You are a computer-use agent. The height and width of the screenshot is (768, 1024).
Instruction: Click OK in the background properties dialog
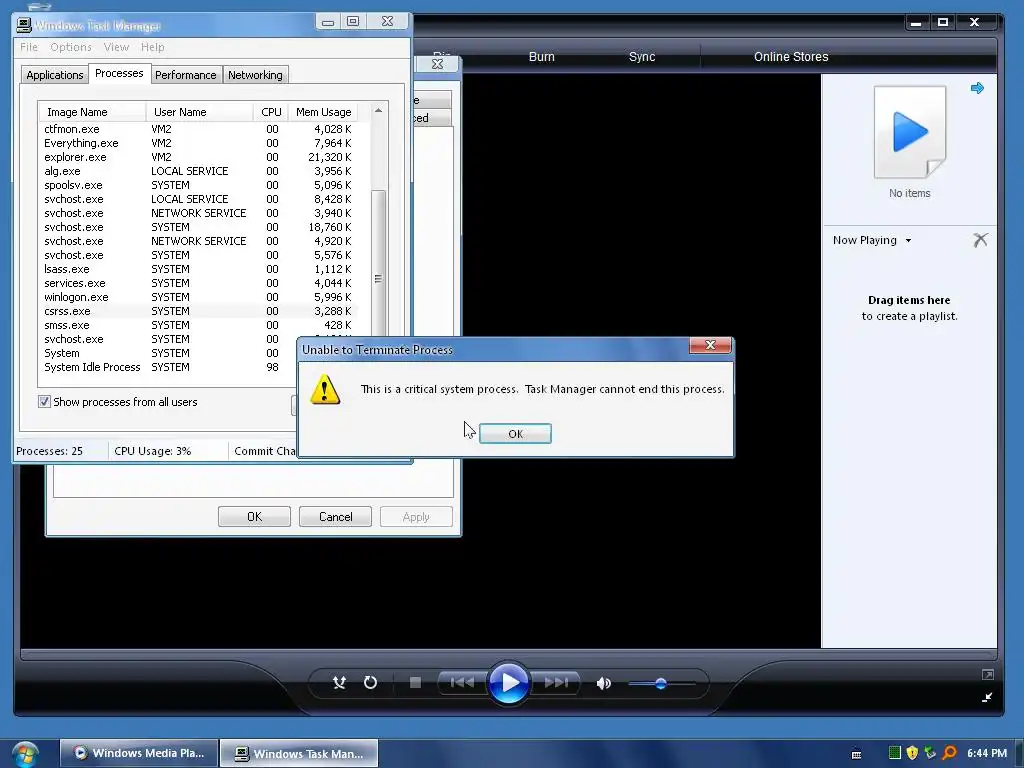point(254,517)
